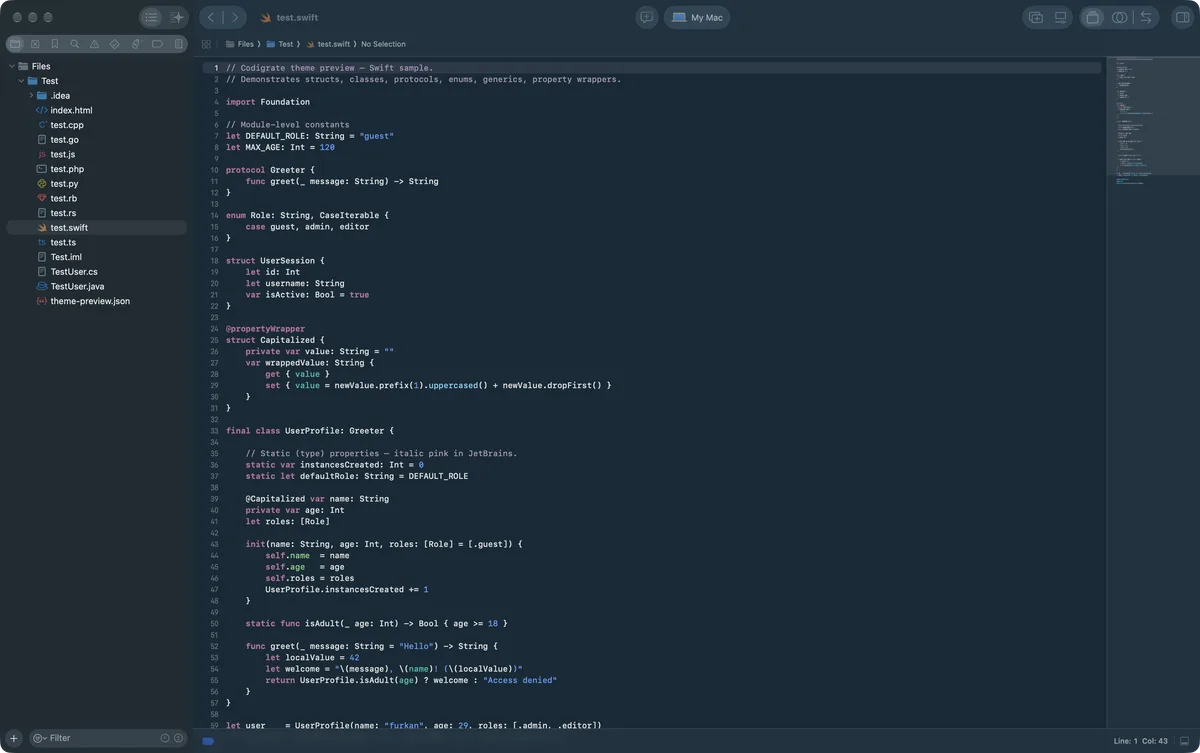Viewport: 1200px width, 753px height.
Task: Toggle the source-control status filter icon
Action: point(178,738)
